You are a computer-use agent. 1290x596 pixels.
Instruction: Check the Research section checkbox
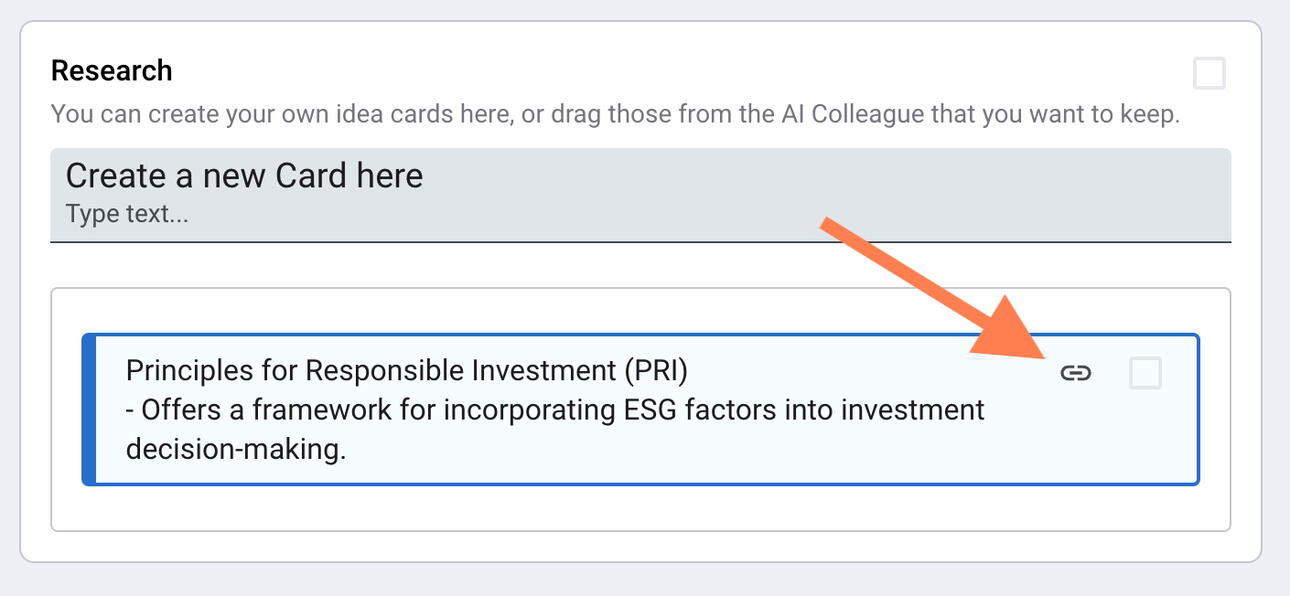pyautogui.click(x=1209, y=74)
